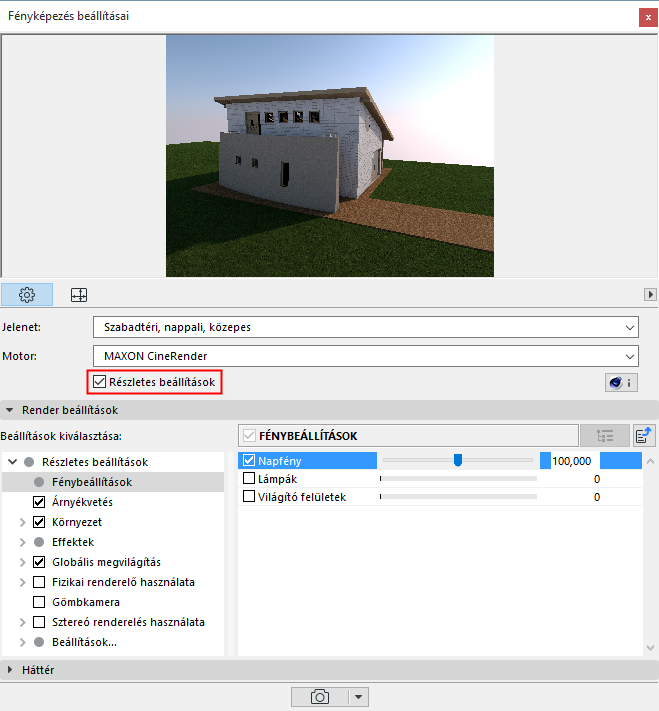Click the Lámpák intensity slider

click(458, 478)
